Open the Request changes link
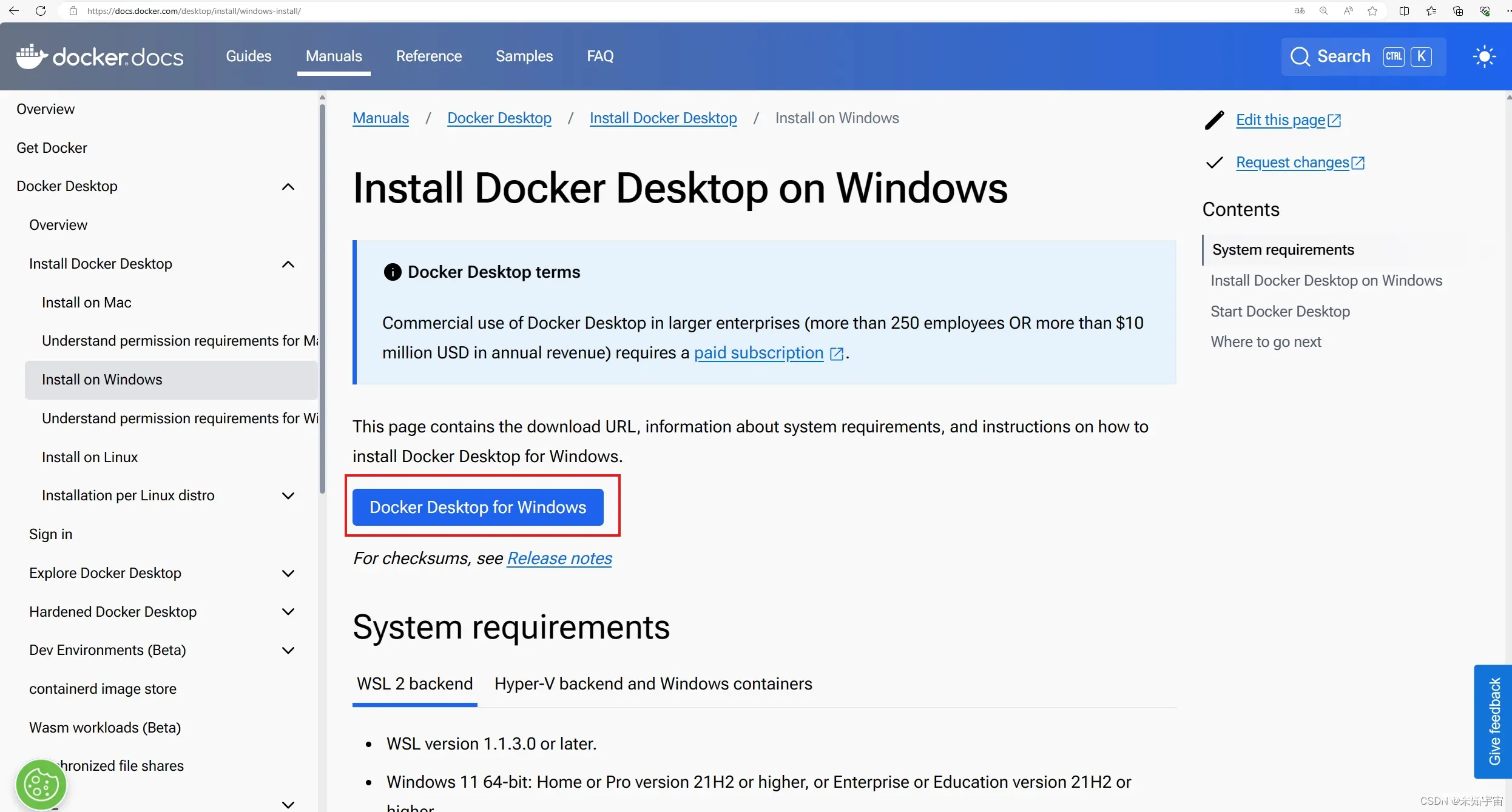 [1300, 163]
